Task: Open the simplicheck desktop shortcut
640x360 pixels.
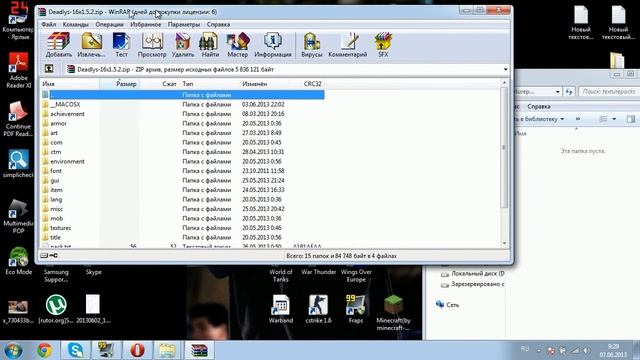Action: pyautogui.click(x=18, y=164)
